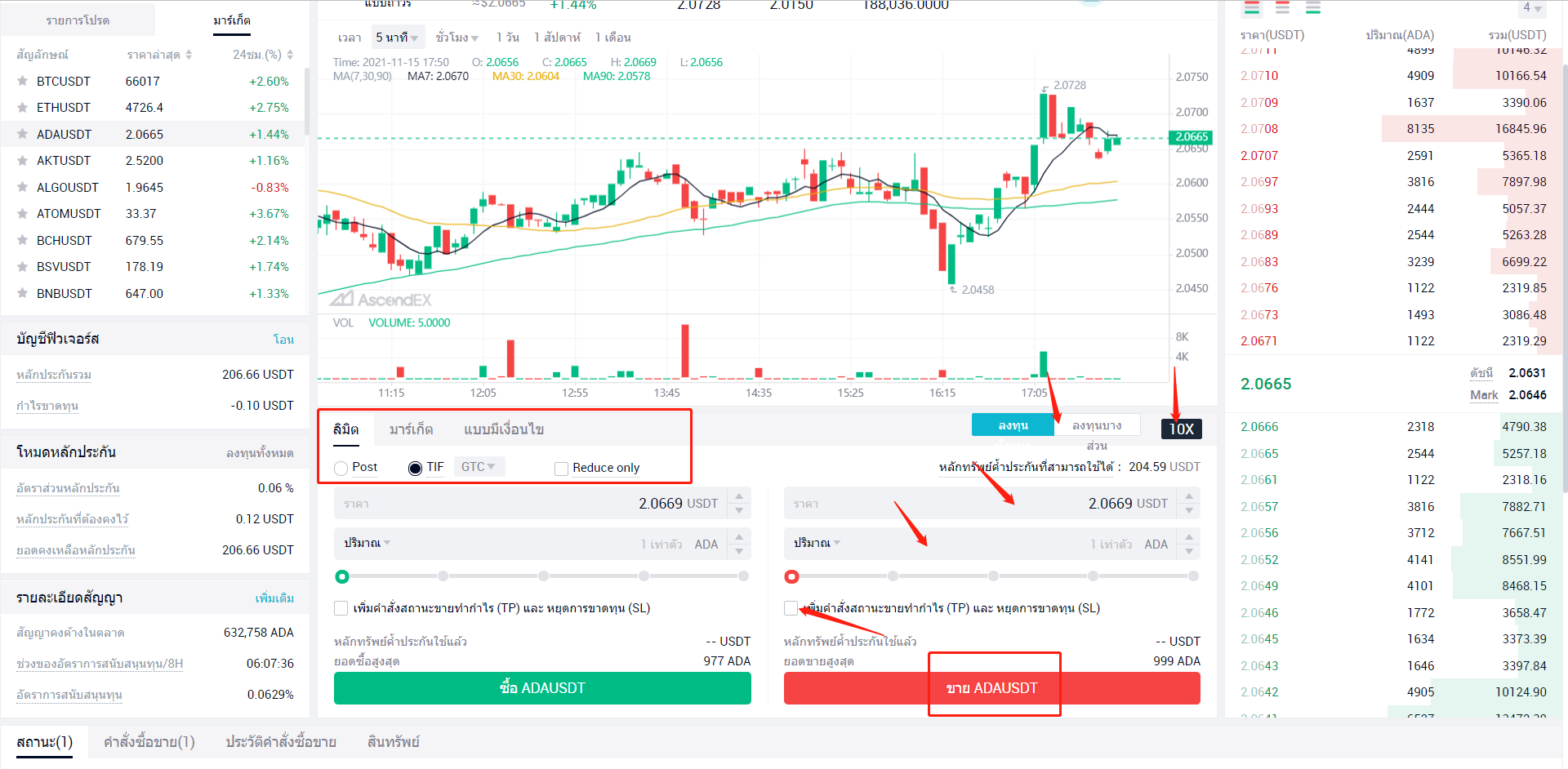Star the BNBUSDT row

pos(22,293)
